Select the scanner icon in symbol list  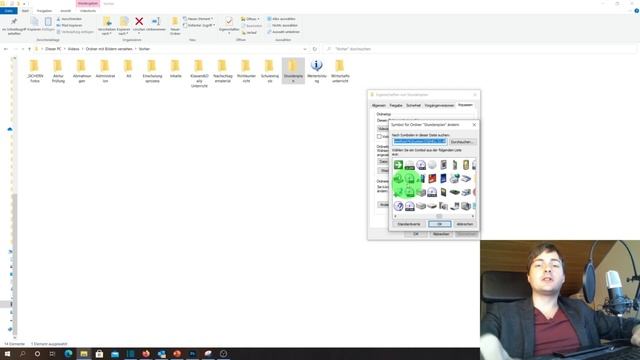click(x=466, y=178)
